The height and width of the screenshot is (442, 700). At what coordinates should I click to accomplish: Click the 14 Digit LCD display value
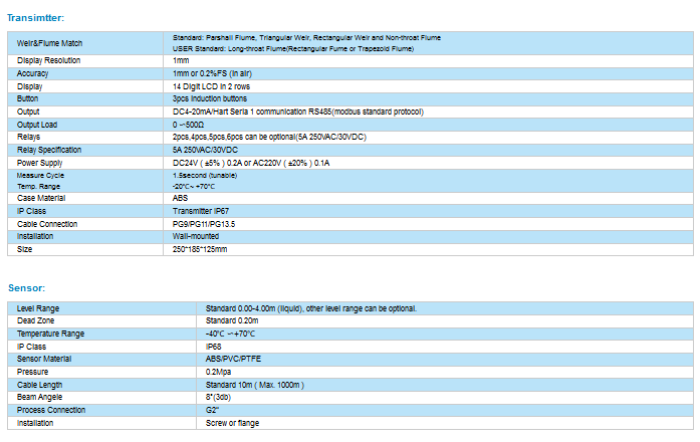pos(217,87)
